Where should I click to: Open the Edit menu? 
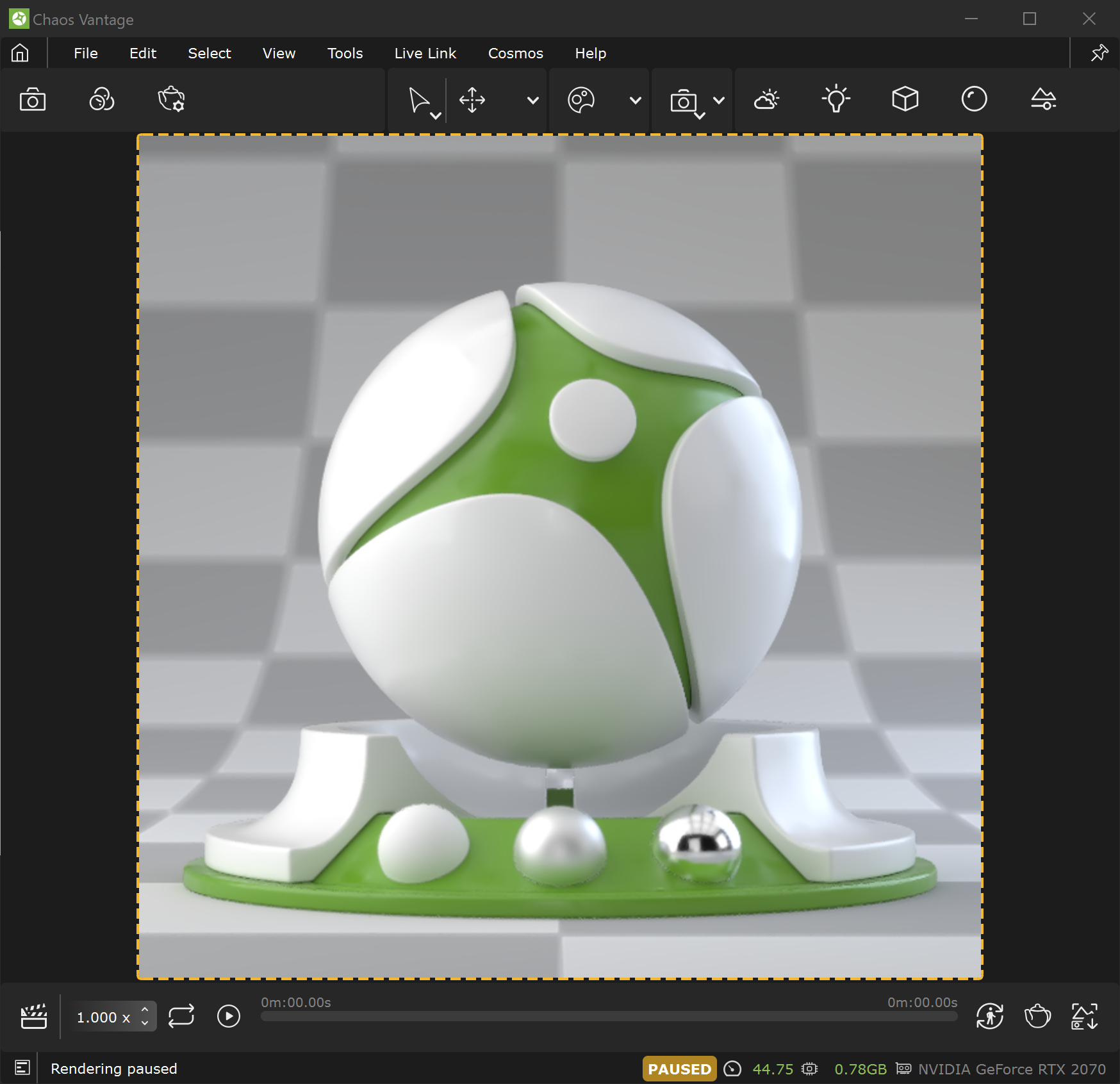(x=143, y=53)
